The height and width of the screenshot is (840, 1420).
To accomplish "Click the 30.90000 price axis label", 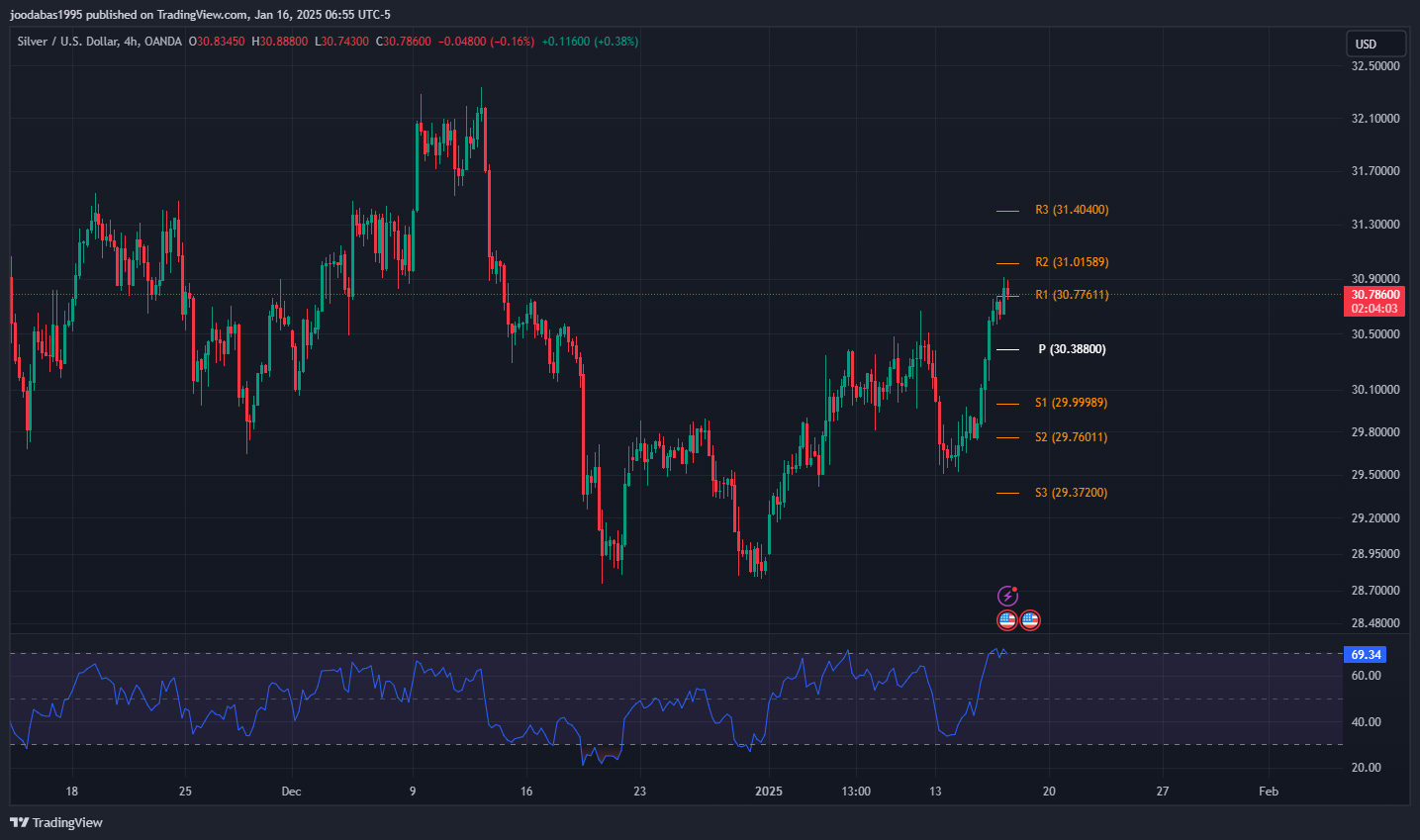I will (x=1375, y=279).
